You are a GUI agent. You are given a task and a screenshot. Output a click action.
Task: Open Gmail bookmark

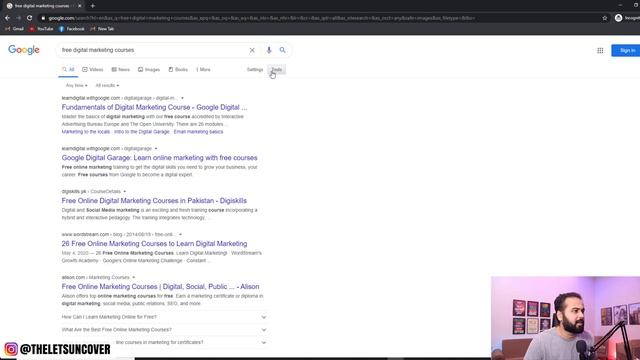(x=14, y=29)
